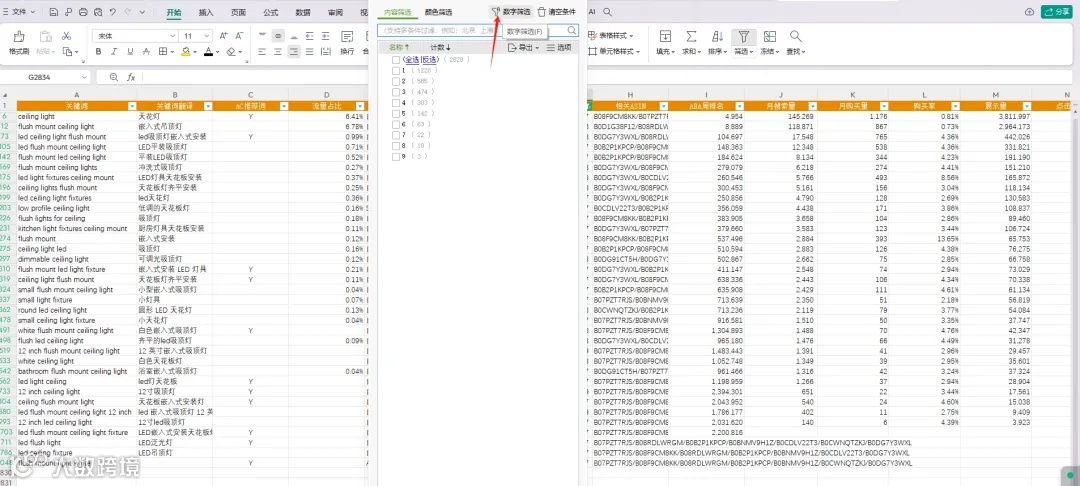Check the checkbox for value 5
This screenshot has height=486, width=1080.
coord(395,114)
